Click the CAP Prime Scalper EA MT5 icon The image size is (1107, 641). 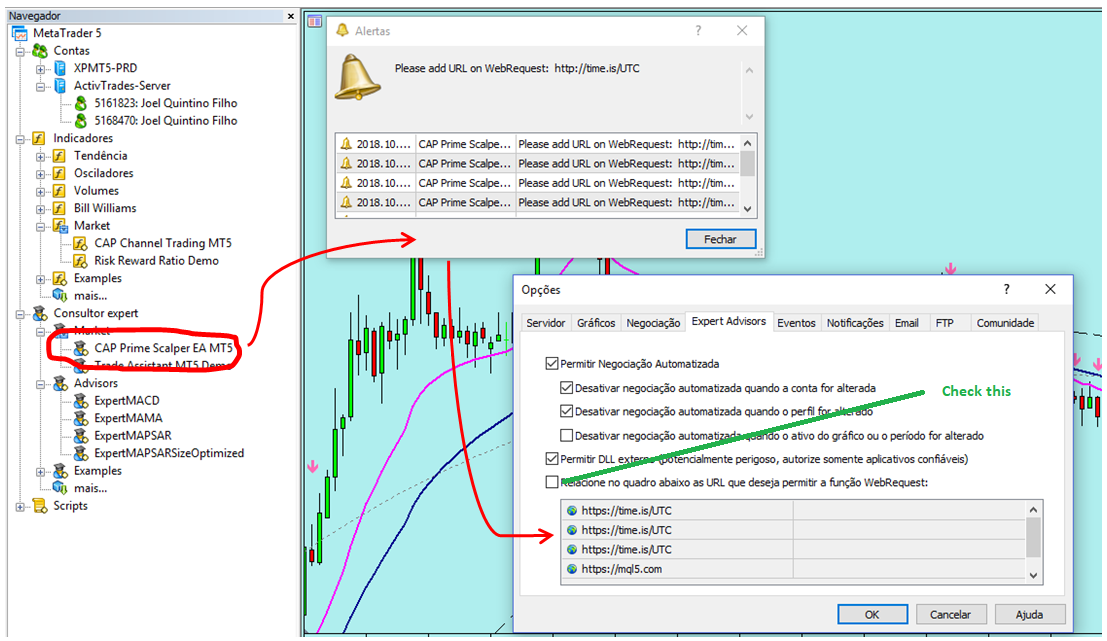click(81, 348)
